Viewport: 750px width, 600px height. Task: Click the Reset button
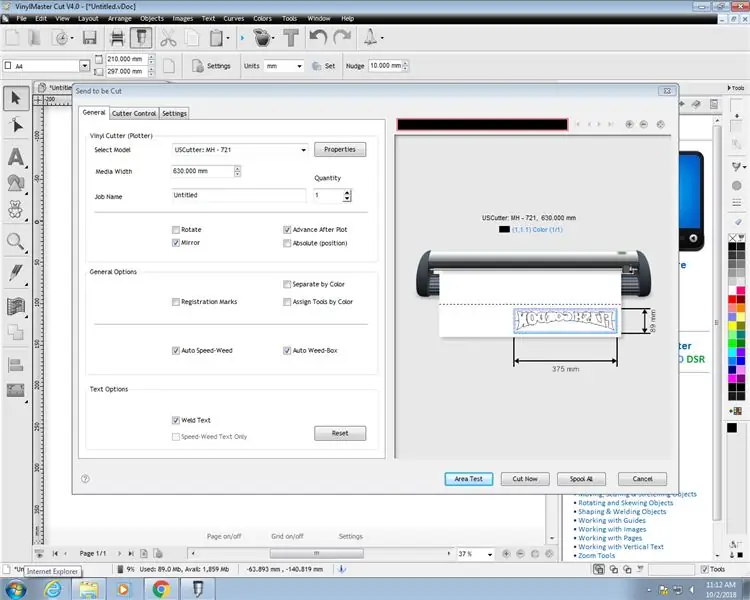tap(340, 433)
